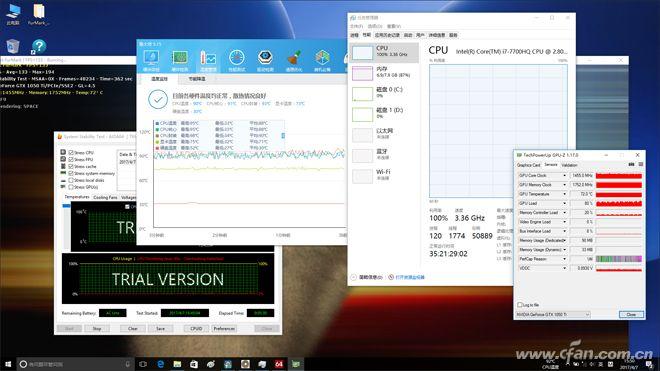The height and width of the screenshot is (371, 660).
Task: Expand the GPU Core Clock dropdown arrow
Action: [x=564, y=176]
